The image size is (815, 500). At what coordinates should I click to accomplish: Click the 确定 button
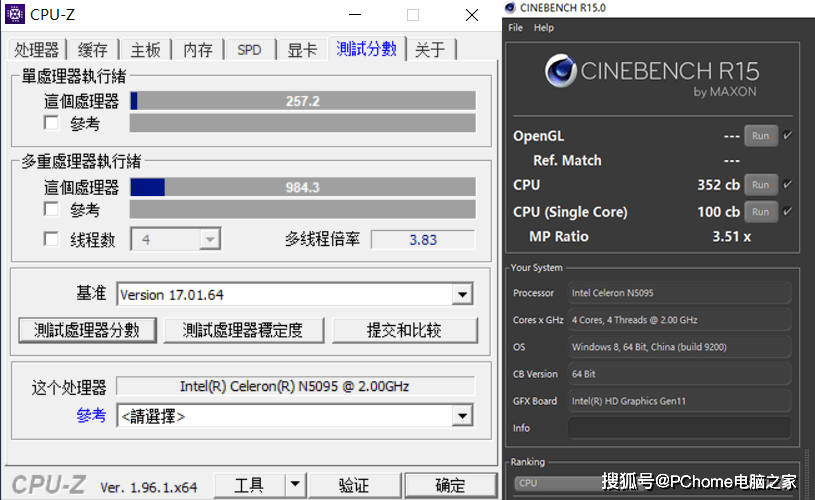click(x=450, y=485)
